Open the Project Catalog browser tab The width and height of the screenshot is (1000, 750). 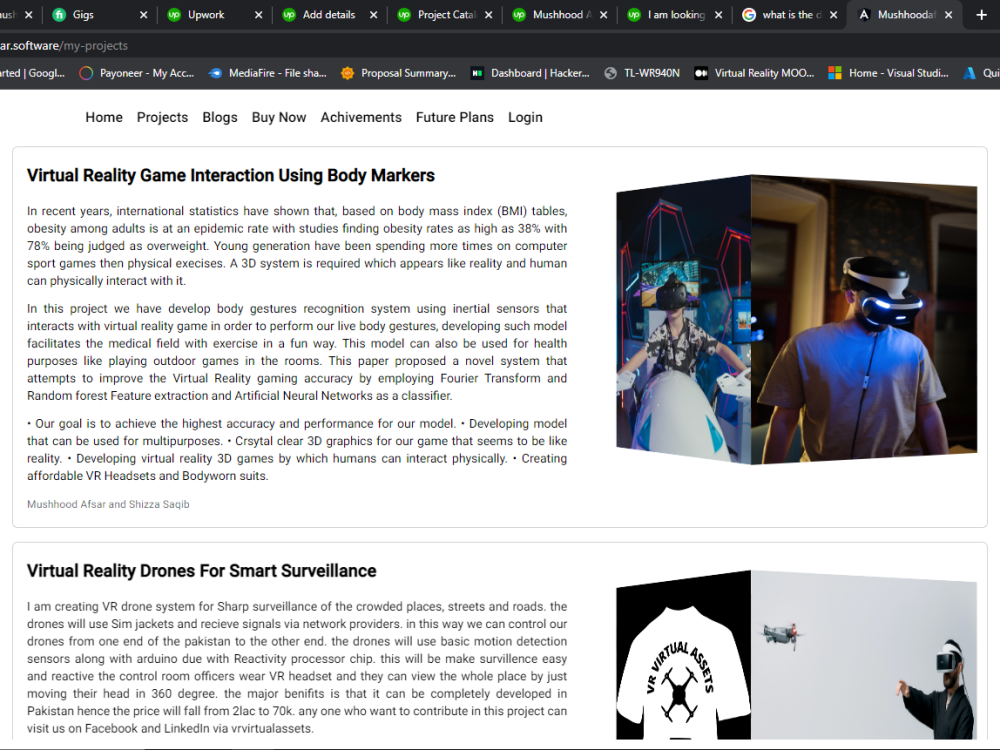tap(445, 15)
